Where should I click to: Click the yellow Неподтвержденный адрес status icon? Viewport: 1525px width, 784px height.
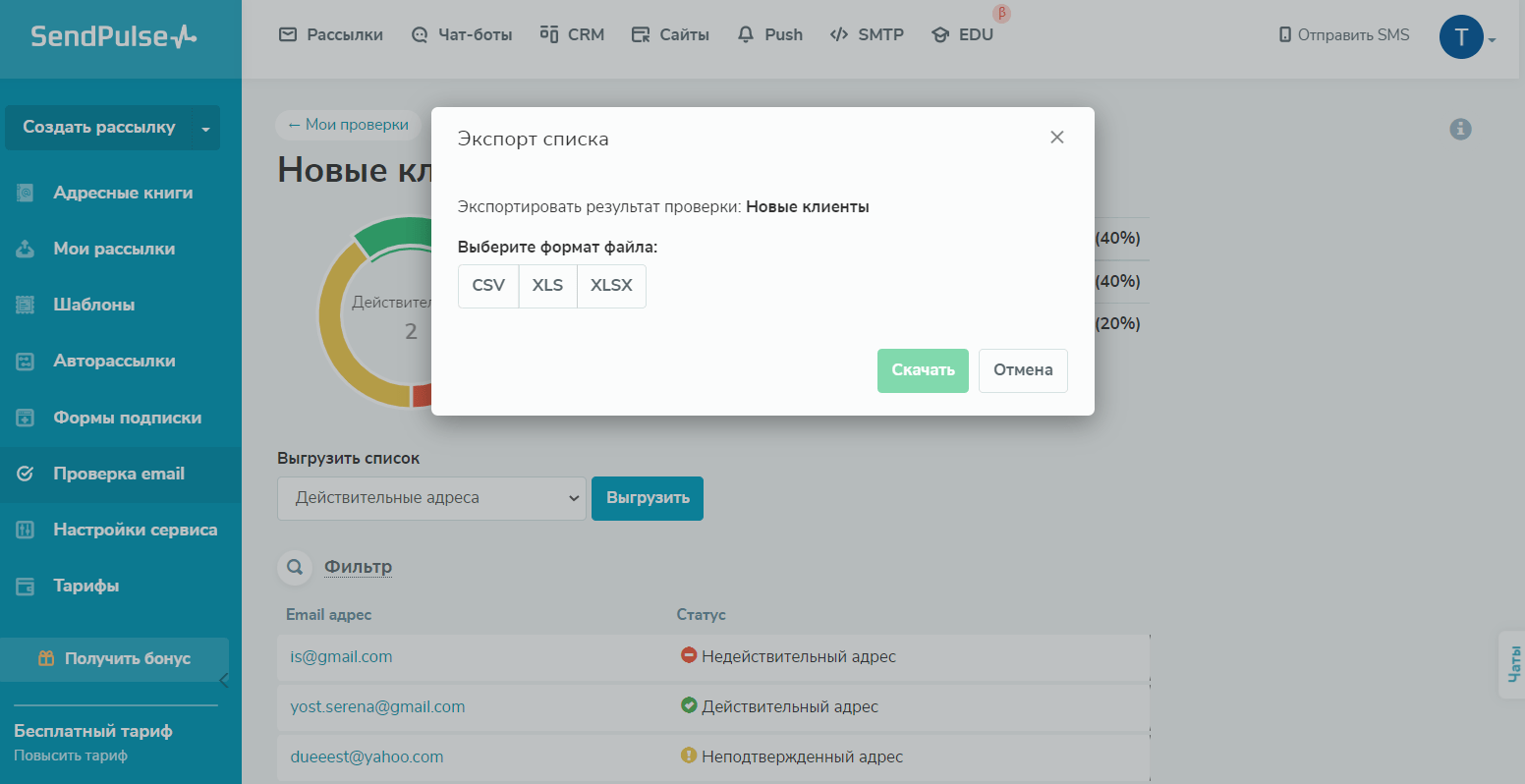(689, 756)
